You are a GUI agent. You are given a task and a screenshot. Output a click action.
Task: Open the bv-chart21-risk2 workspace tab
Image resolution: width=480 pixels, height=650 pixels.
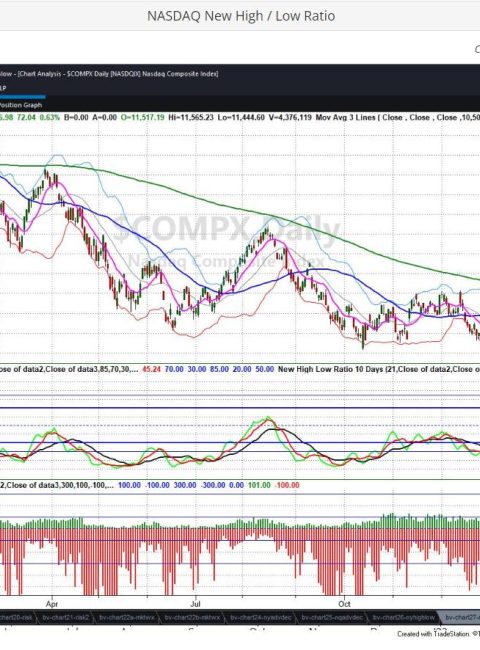pyautogui.click(x=65, y=618)
